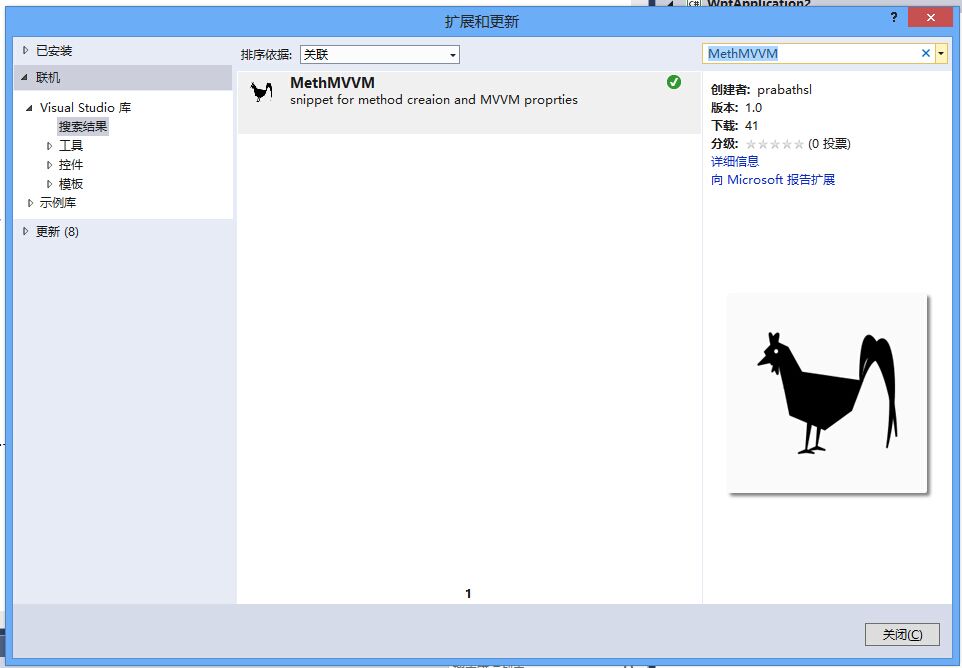Select the 工具 tree item
This screenshot has height=668, width=962.
[x=71, y=146]
